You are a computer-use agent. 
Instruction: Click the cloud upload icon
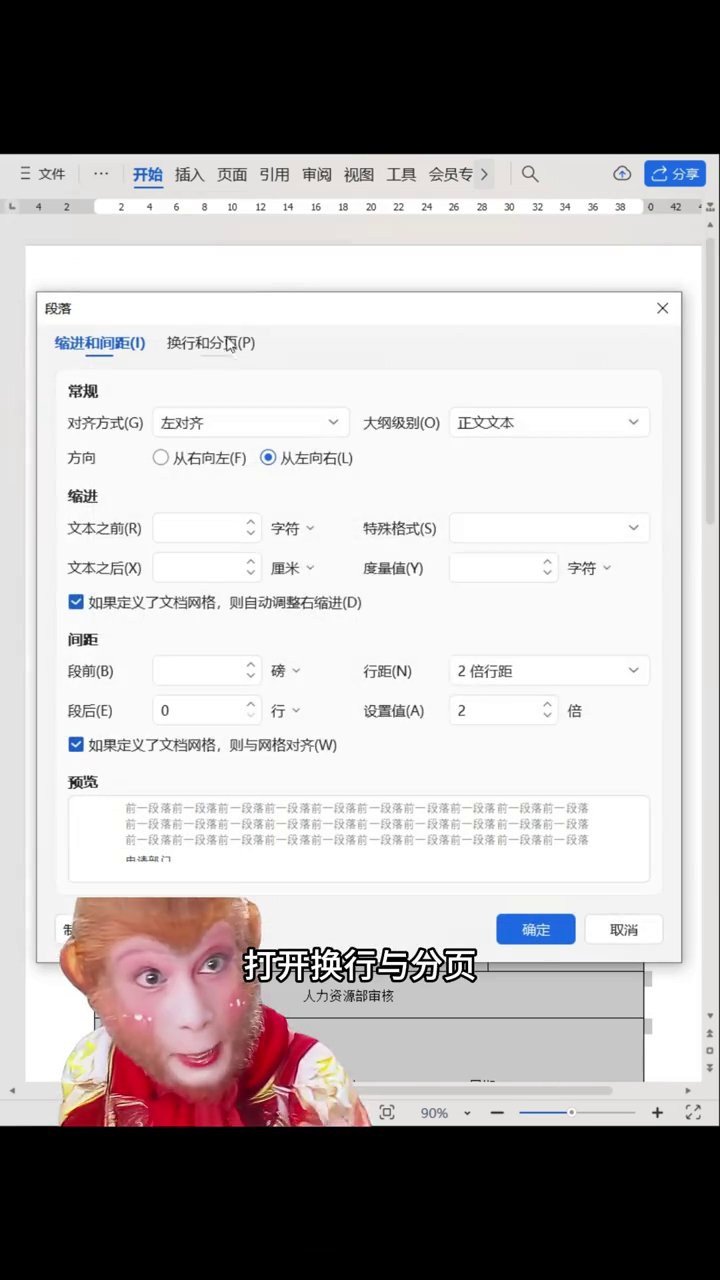(622, 174)
